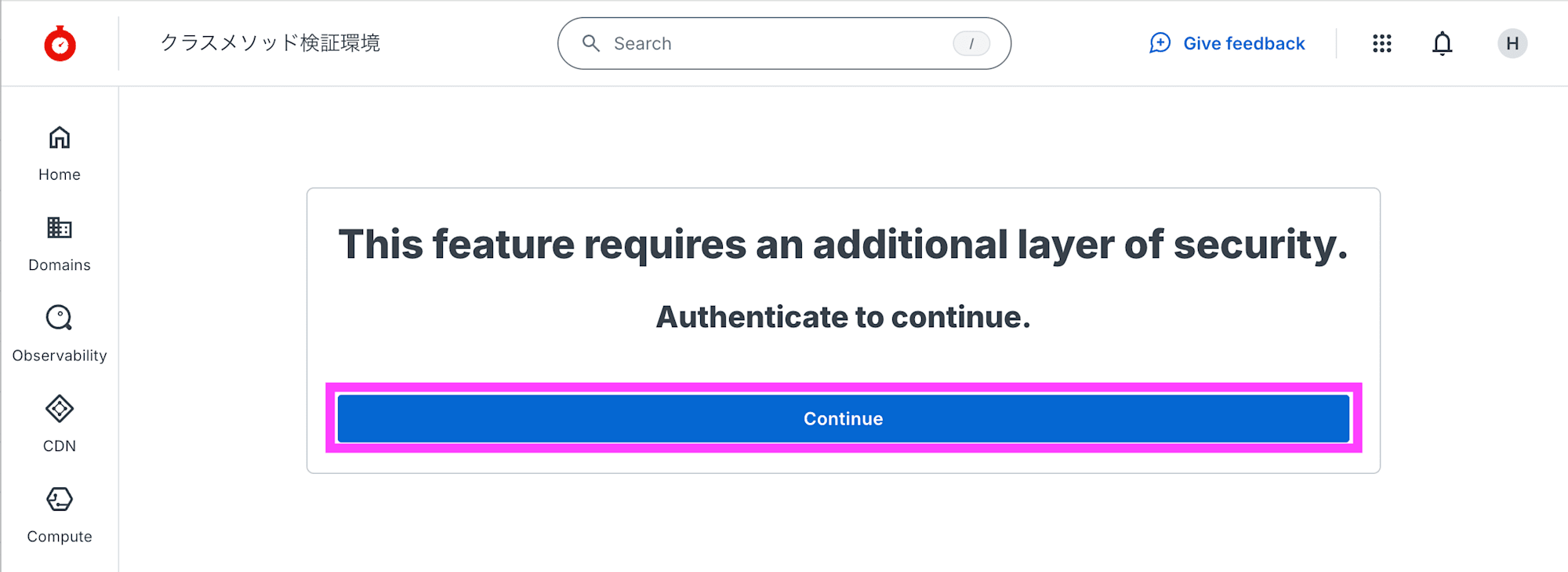Go to the Home menu label

point(60,175)
